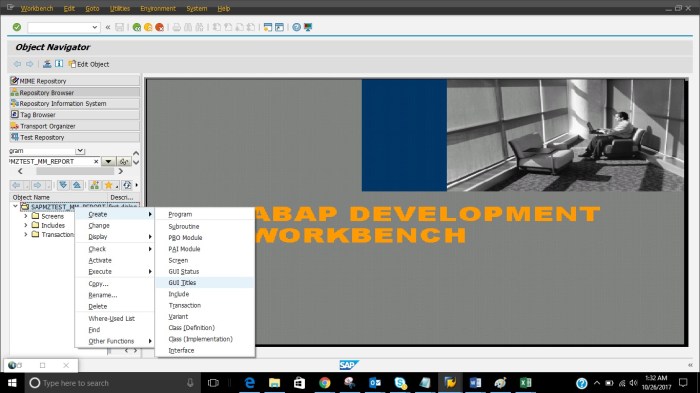Open Microsoft Edge from the taskbar
Viewport: 700px width, 393px height.
[x=249, y=383]
